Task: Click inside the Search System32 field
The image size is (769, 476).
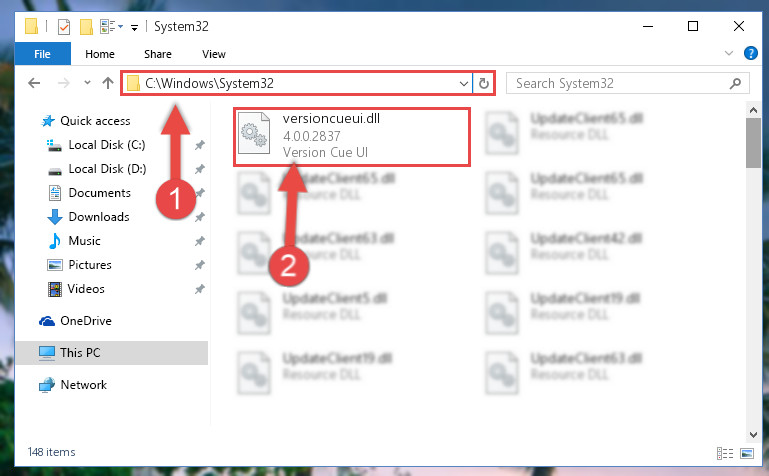Action: (618, 83)
